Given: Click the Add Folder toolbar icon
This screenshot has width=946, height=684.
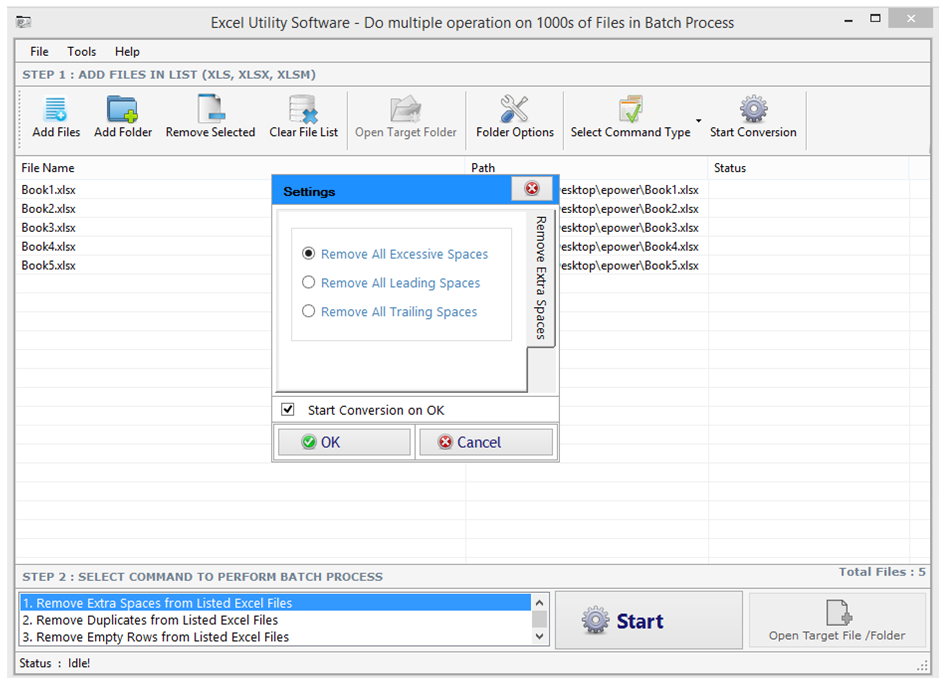Looking at the screenshot, I should coord(122,109).
